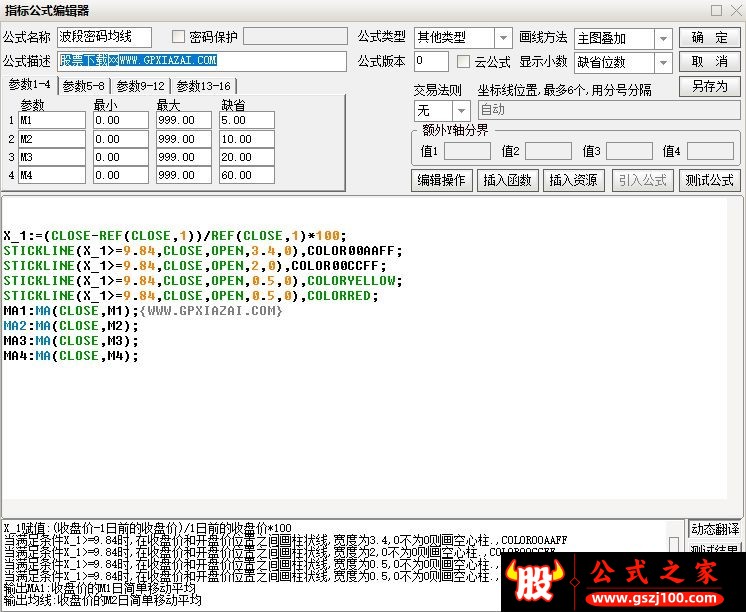746x612 pixels.
Task: Open the 编辑操作 menu button
Action: 442,180
